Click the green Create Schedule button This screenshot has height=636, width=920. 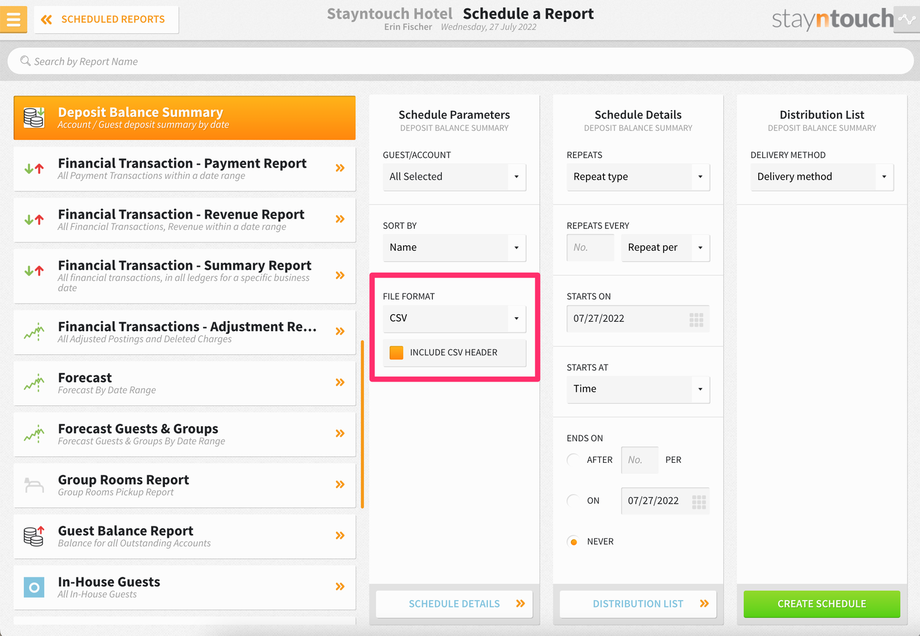click(821, 604)
